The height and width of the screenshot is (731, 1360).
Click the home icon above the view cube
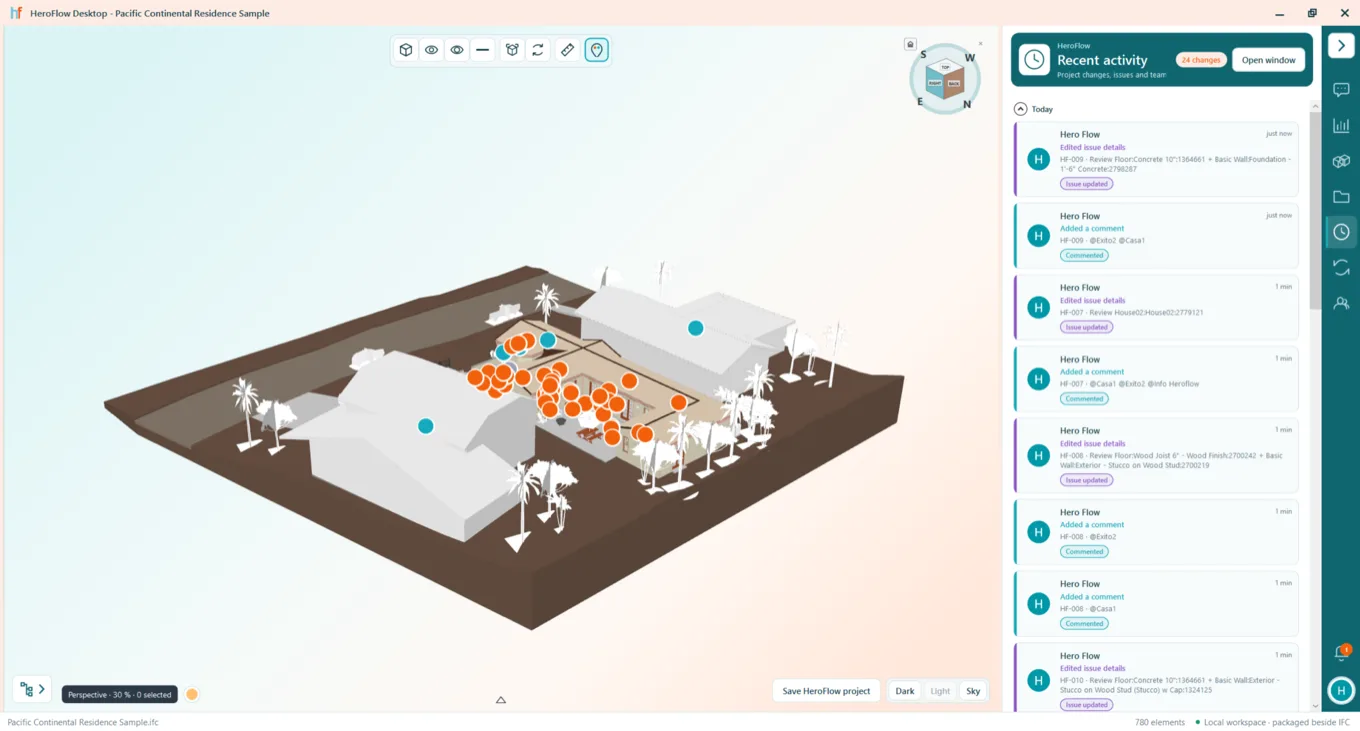point(910,44)
